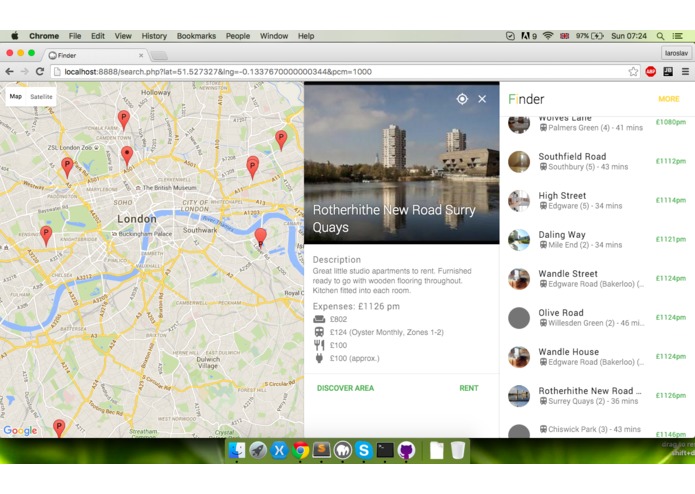Screen dimensions: 695x494
Task: Open GitHub Desktop from the dock
Action: click(406, 451)
